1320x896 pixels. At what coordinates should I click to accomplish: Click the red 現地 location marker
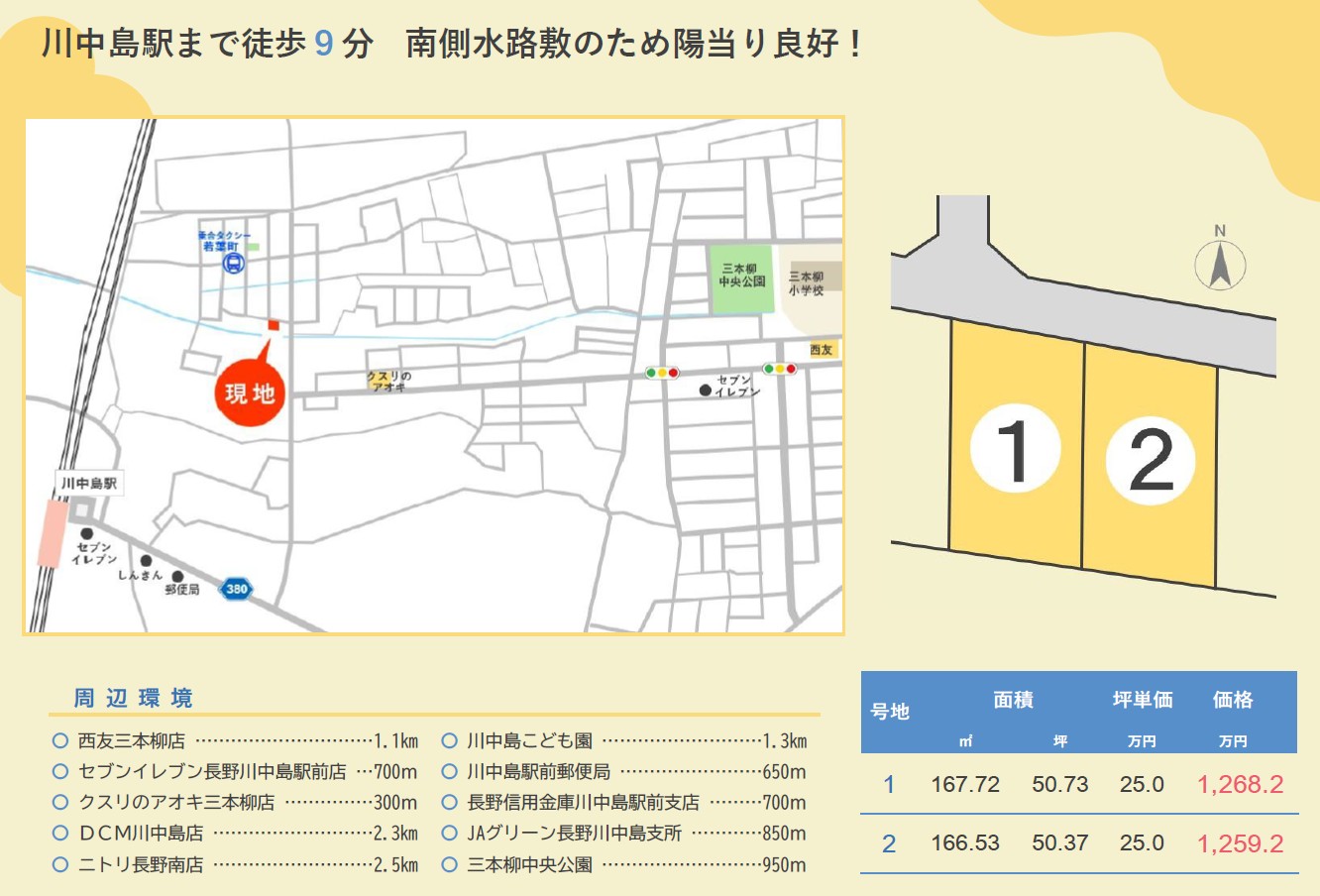point(249,392)
